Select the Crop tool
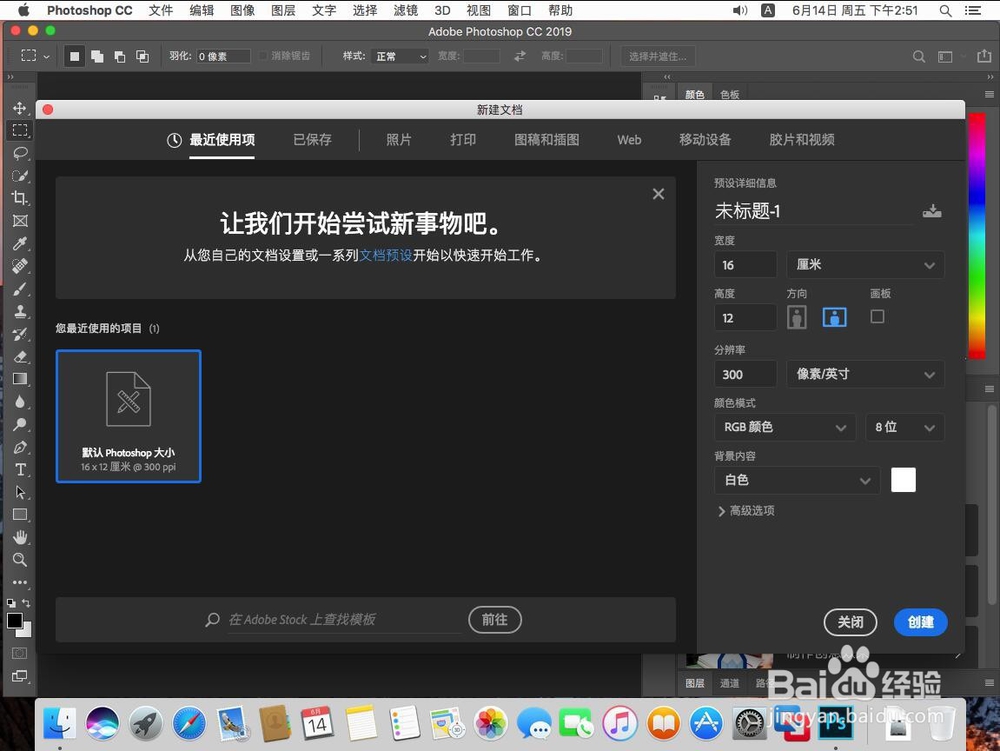 click(x=20, y=198)
